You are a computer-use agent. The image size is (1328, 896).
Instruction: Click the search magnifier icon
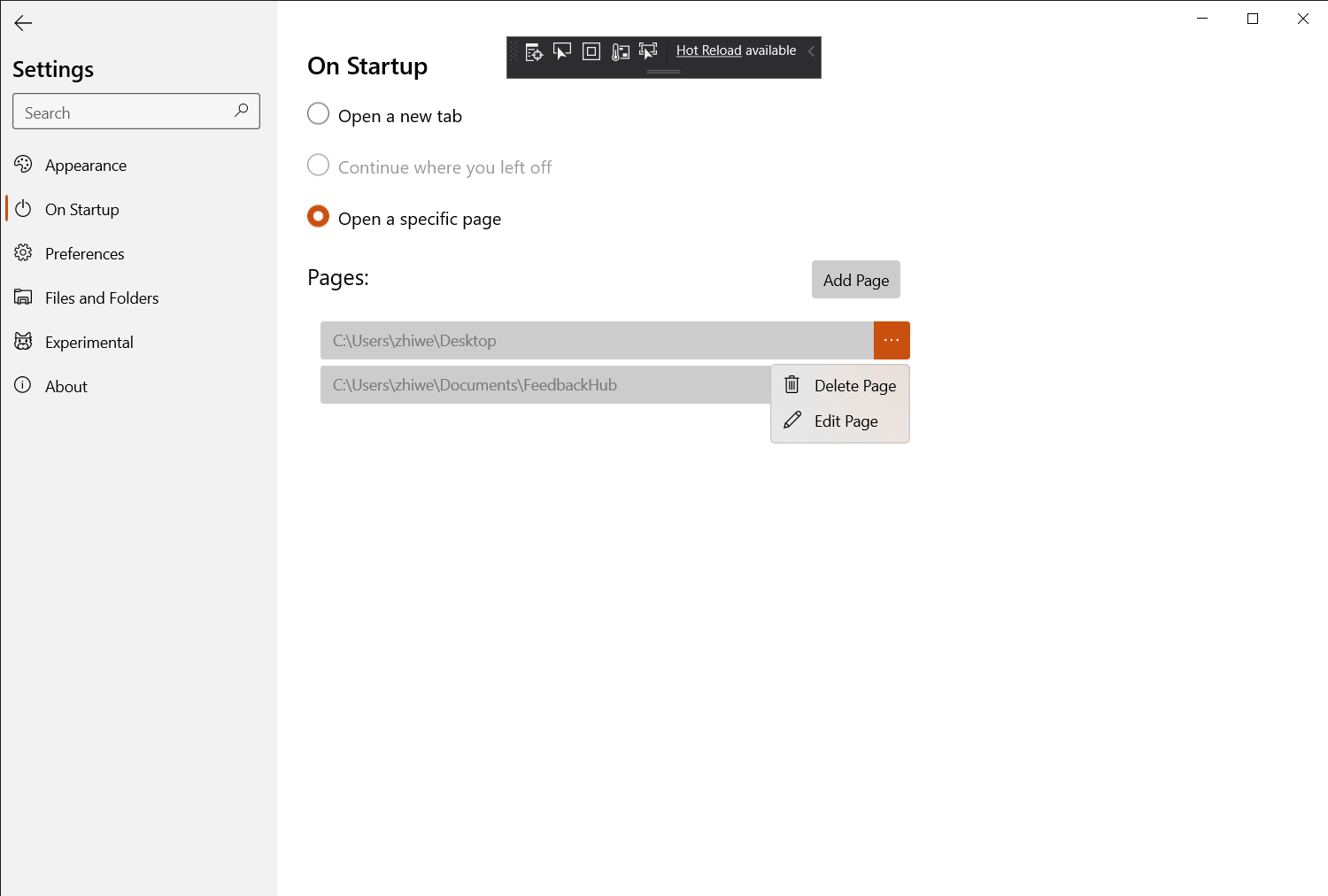coord(241,111)
